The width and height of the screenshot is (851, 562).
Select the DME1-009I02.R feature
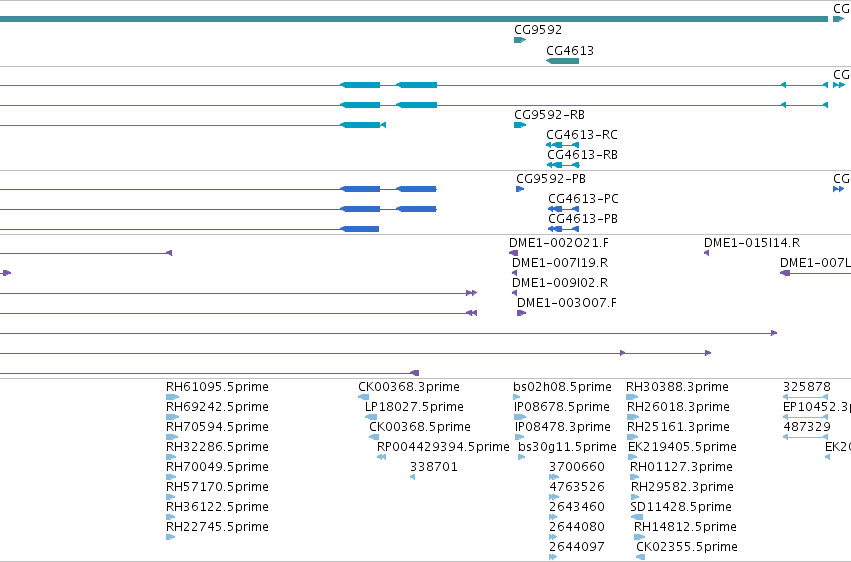point(560,283)
